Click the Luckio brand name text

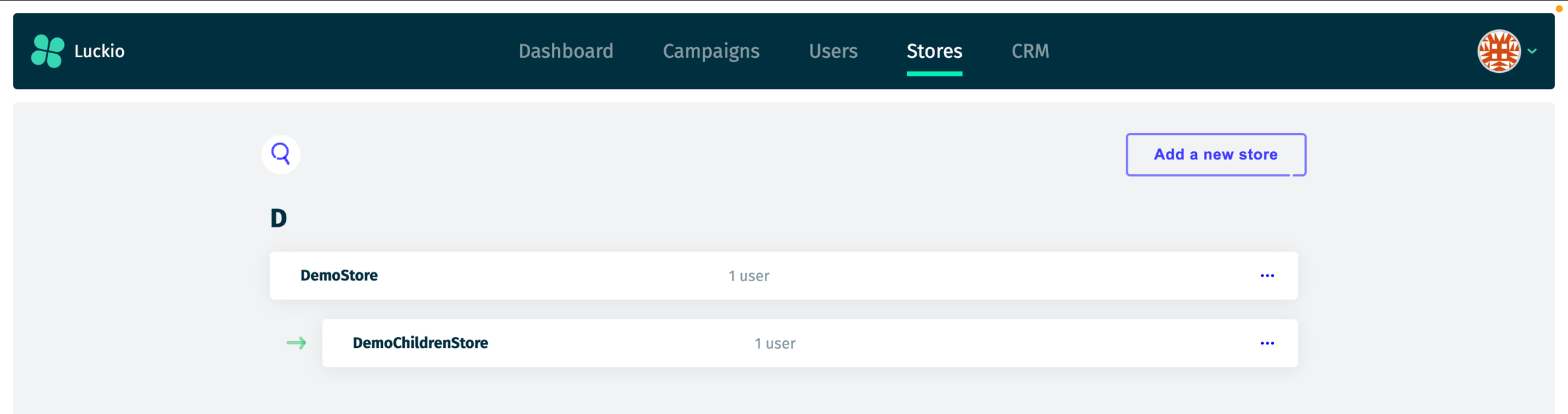[99, 52]
